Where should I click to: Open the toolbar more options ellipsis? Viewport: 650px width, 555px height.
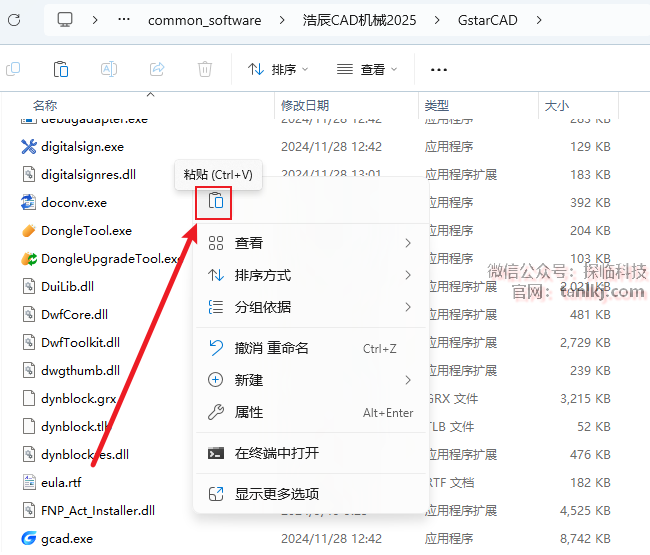(x=439, y=70)
